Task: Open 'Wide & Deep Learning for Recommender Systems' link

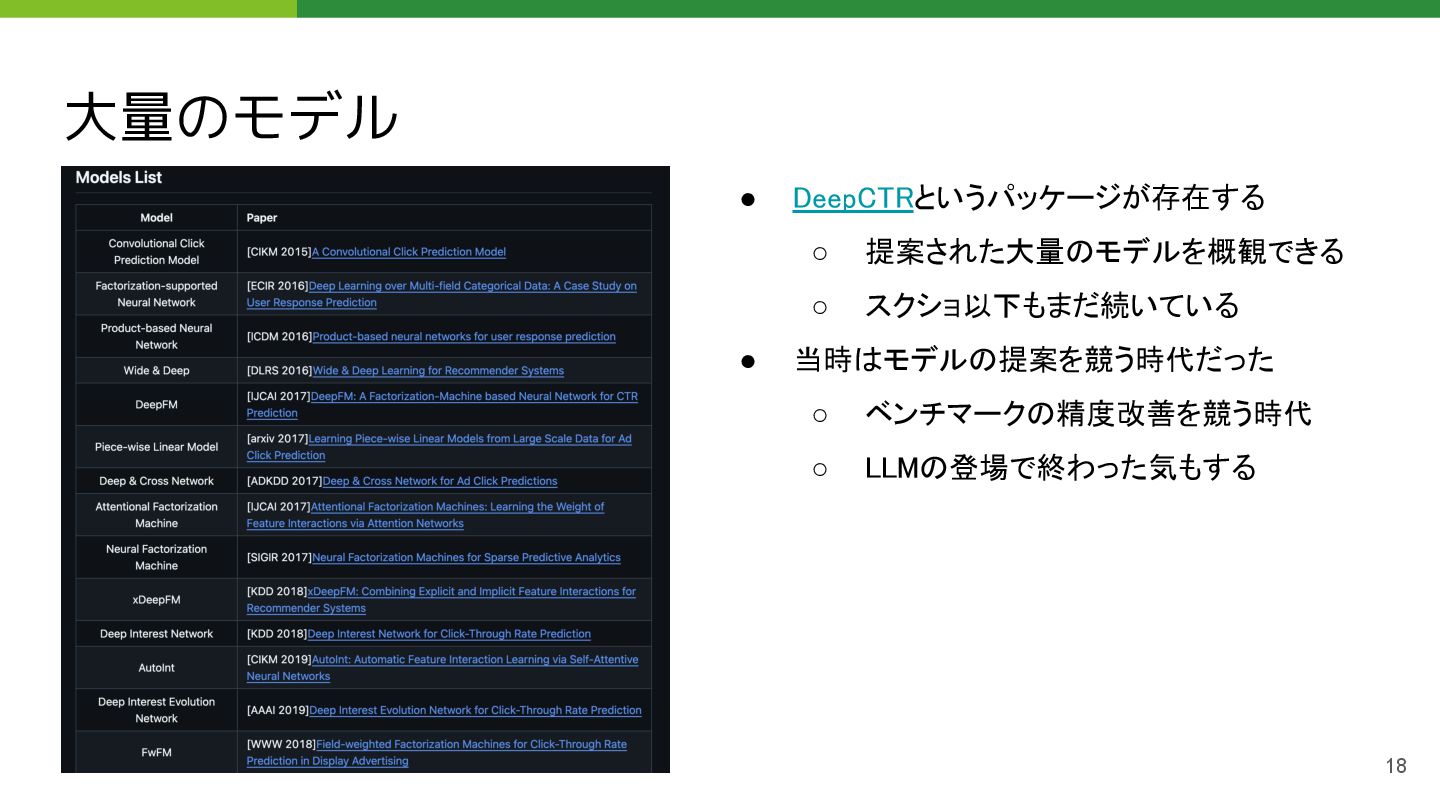Action: point(438,370)
